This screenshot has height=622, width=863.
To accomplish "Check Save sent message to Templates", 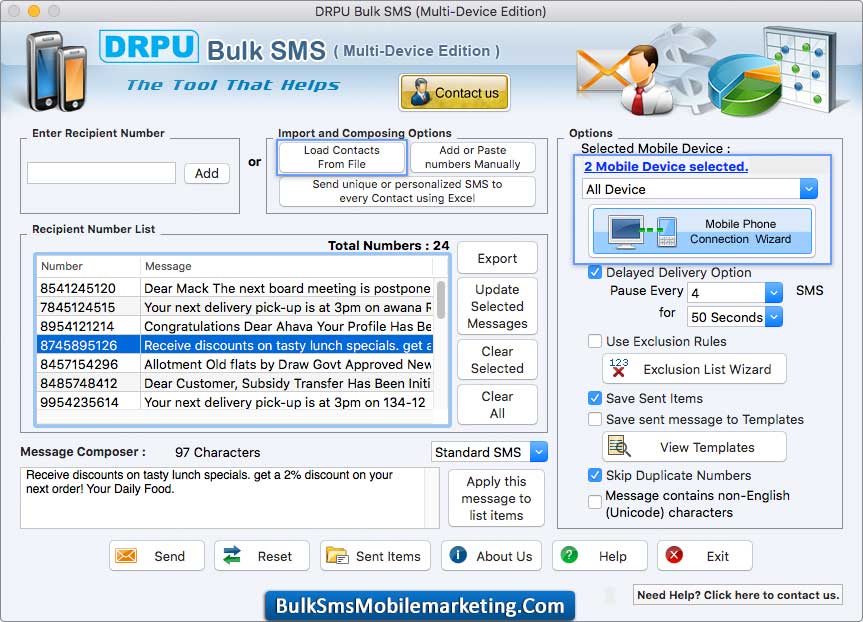I will coord(594,419).
